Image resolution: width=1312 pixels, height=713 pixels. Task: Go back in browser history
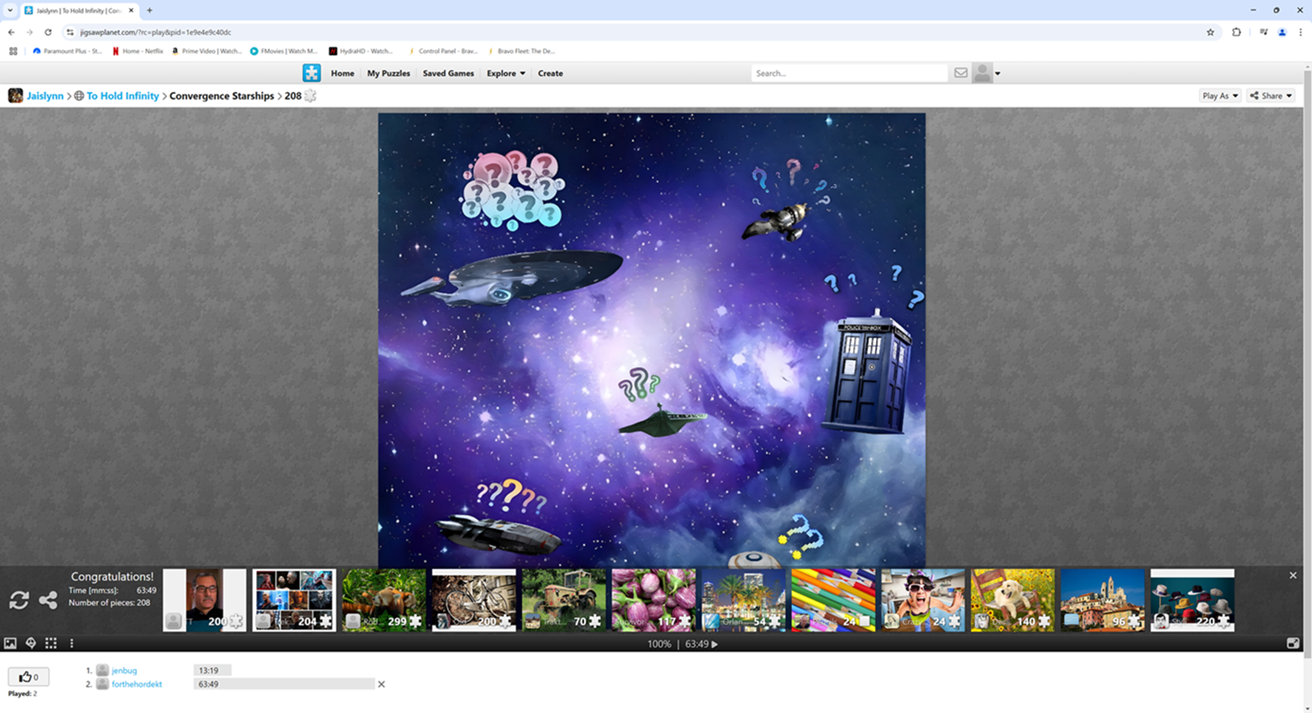tap(12, 32)
